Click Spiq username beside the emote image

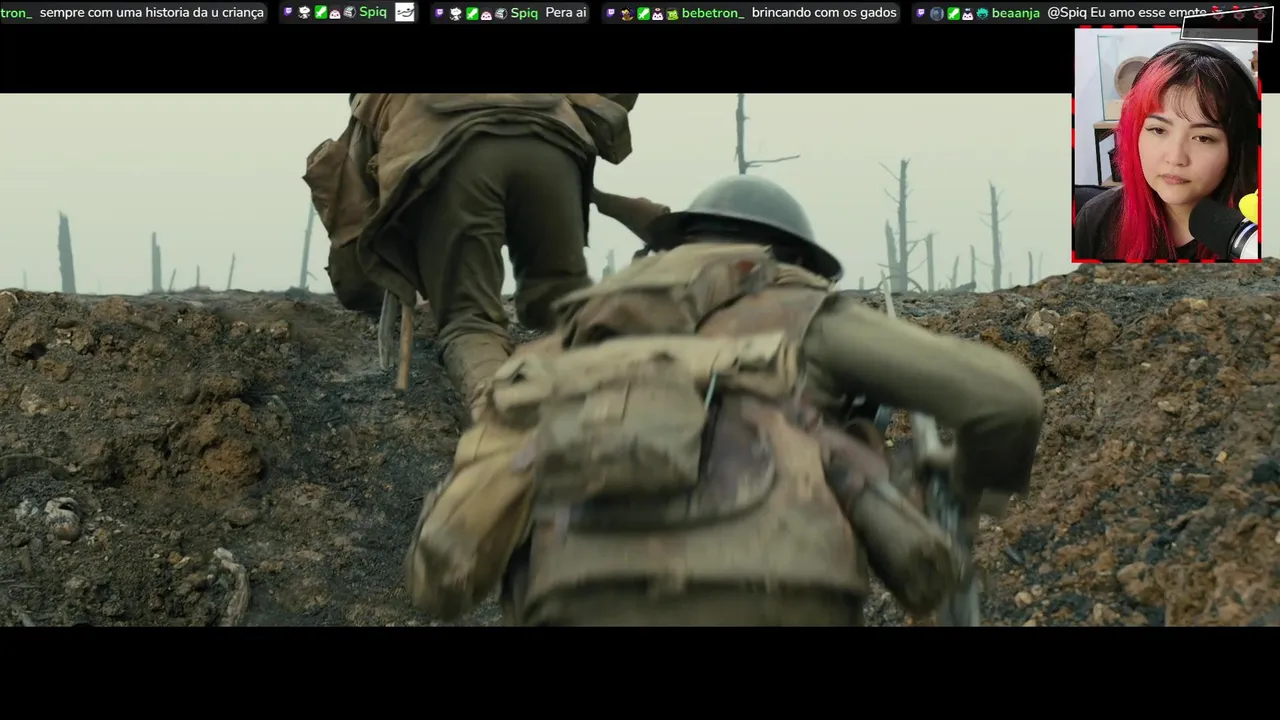(373, 13)
